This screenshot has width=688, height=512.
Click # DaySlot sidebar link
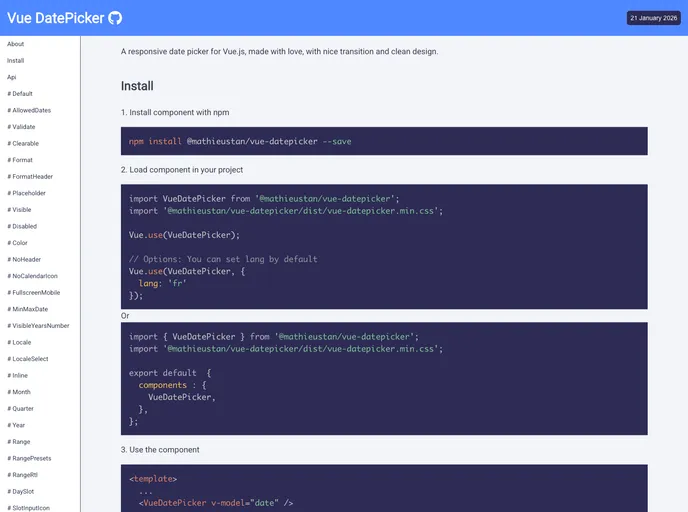(21, 491)
